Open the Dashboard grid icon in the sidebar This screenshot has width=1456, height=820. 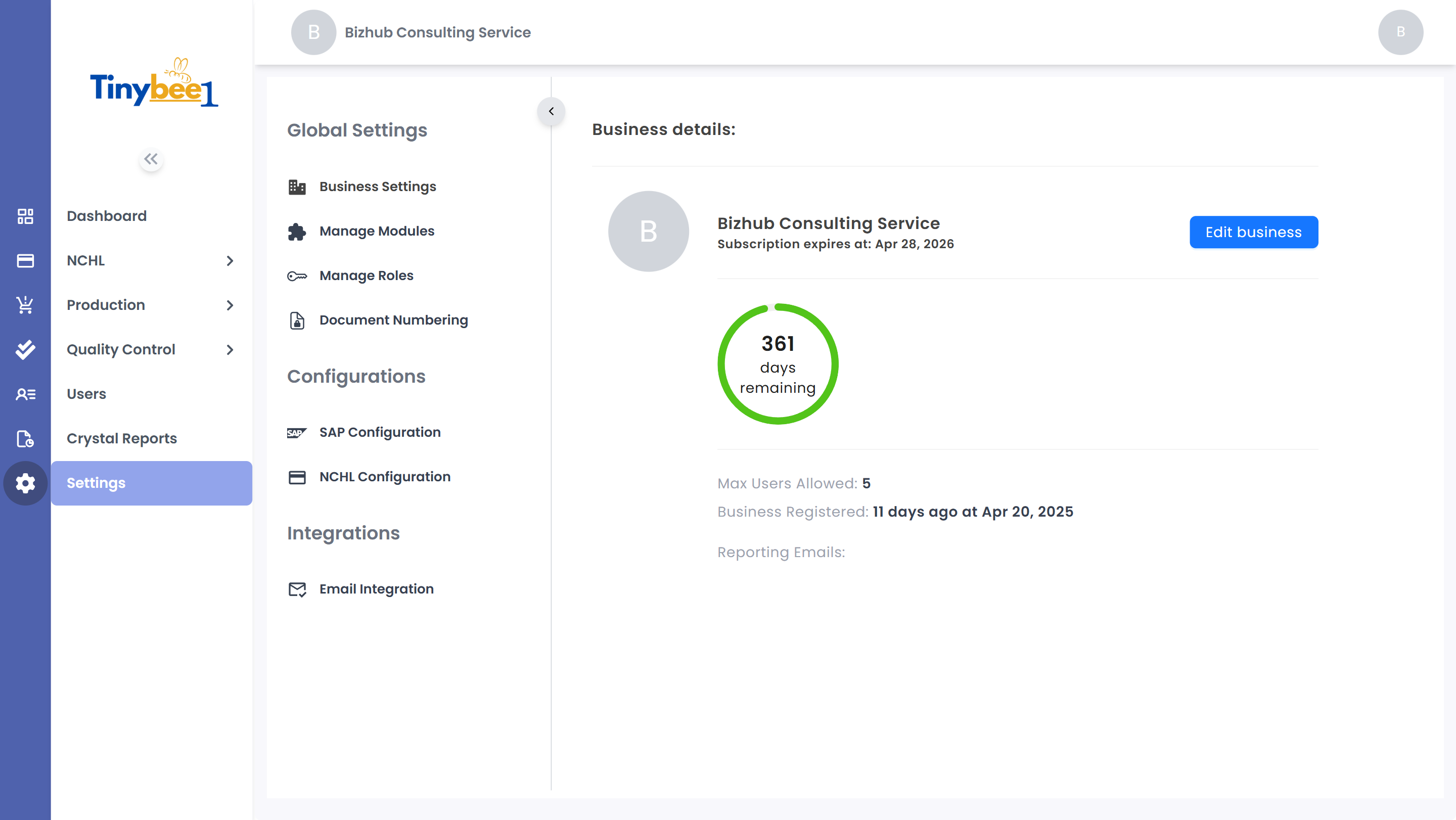pos(25,216)
